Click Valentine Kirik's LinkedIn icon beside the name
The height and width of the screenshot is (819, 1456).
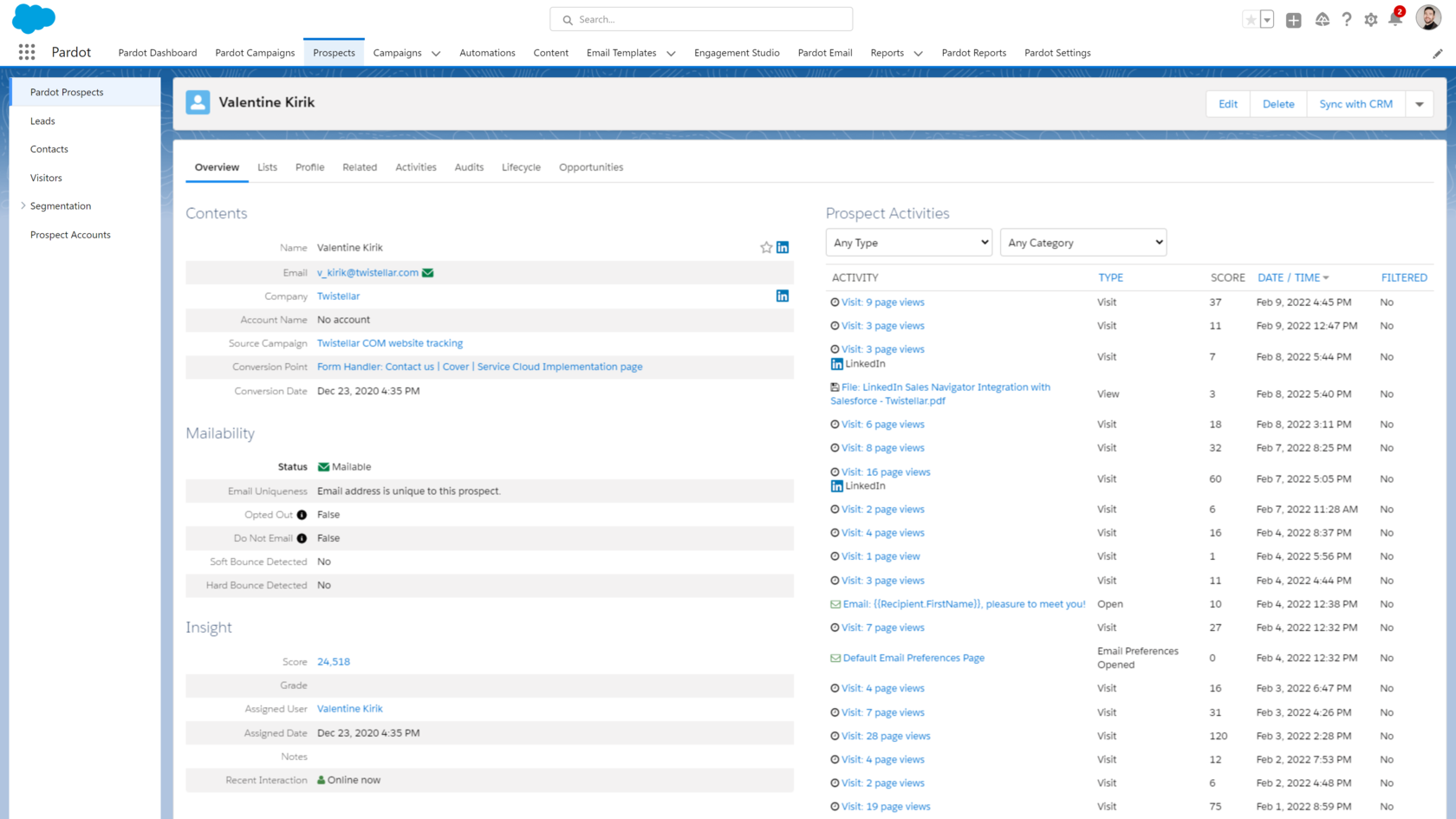(782, 247)
